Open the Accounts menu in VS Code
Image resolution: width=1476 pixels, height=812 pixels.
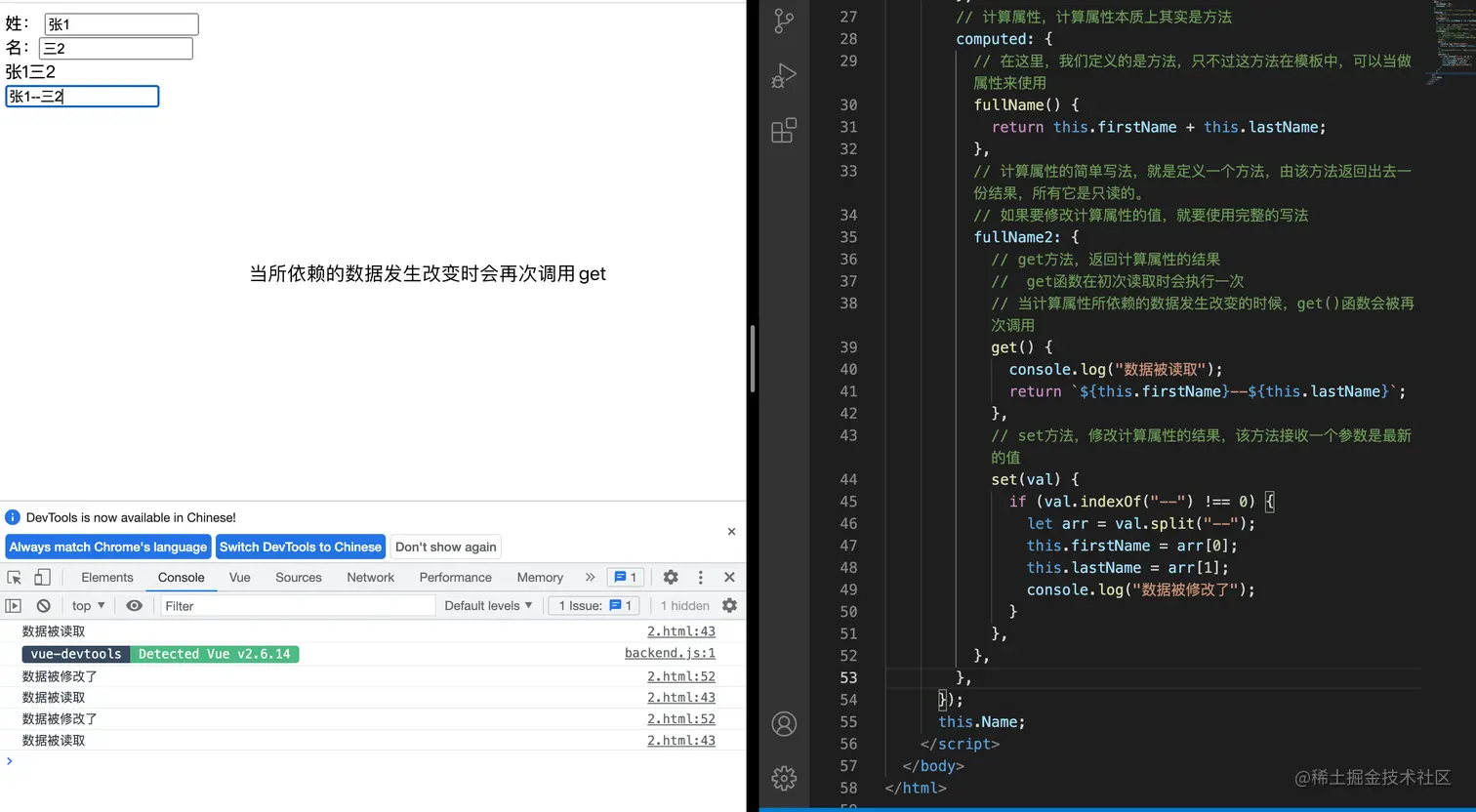pos(784,724)
